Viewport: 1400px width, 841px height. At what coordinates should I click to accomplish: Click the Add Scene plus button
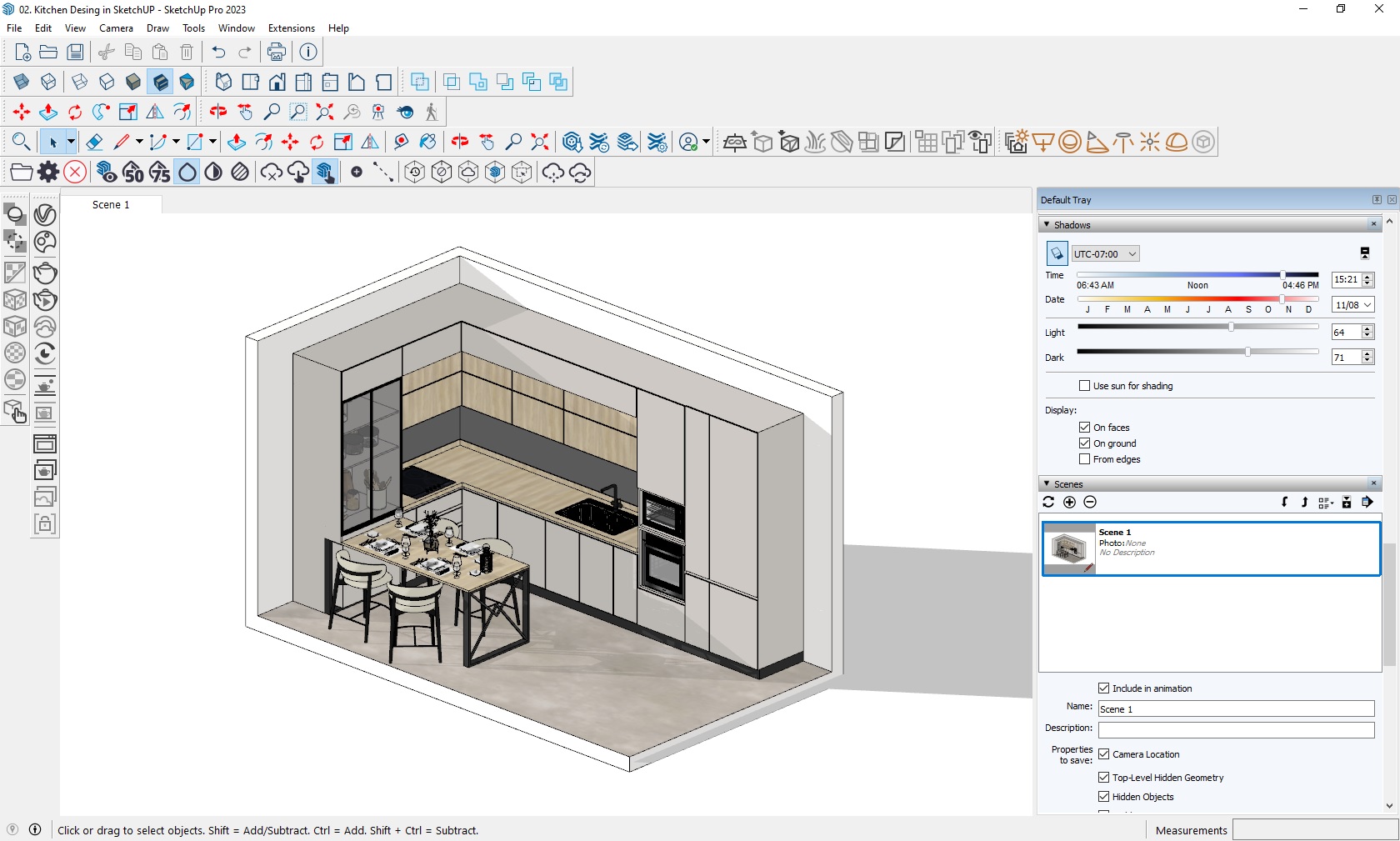1069,502
